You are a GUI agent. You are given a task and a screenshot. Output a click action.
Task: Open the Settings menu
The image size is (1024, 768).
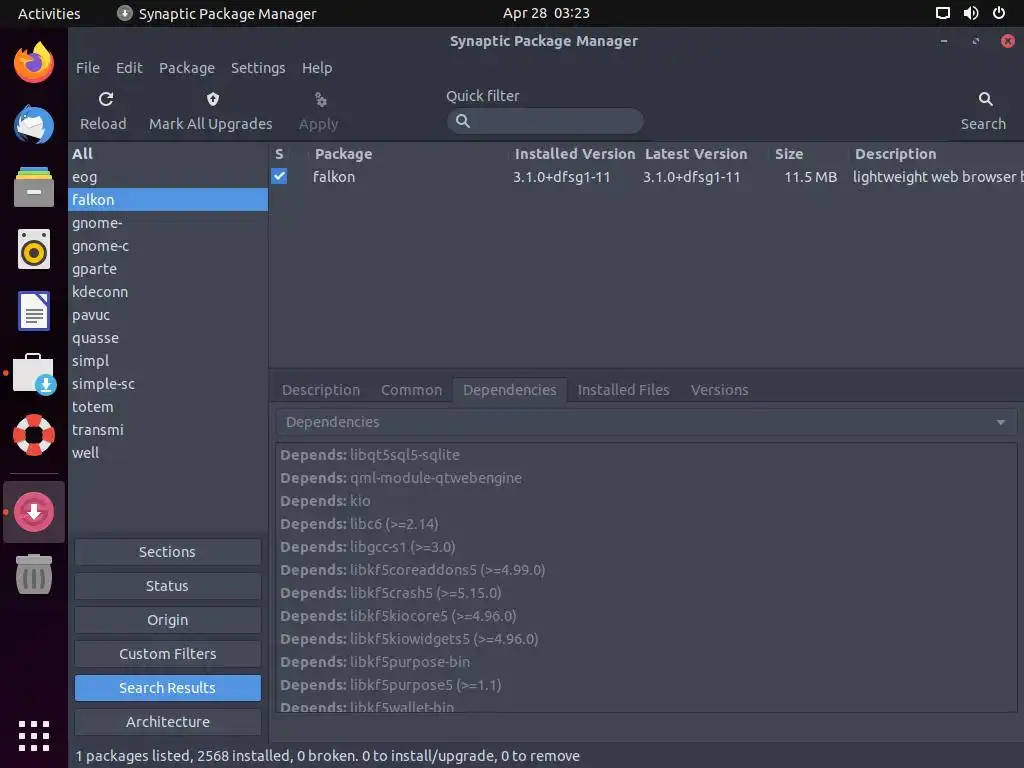[258, 68]
